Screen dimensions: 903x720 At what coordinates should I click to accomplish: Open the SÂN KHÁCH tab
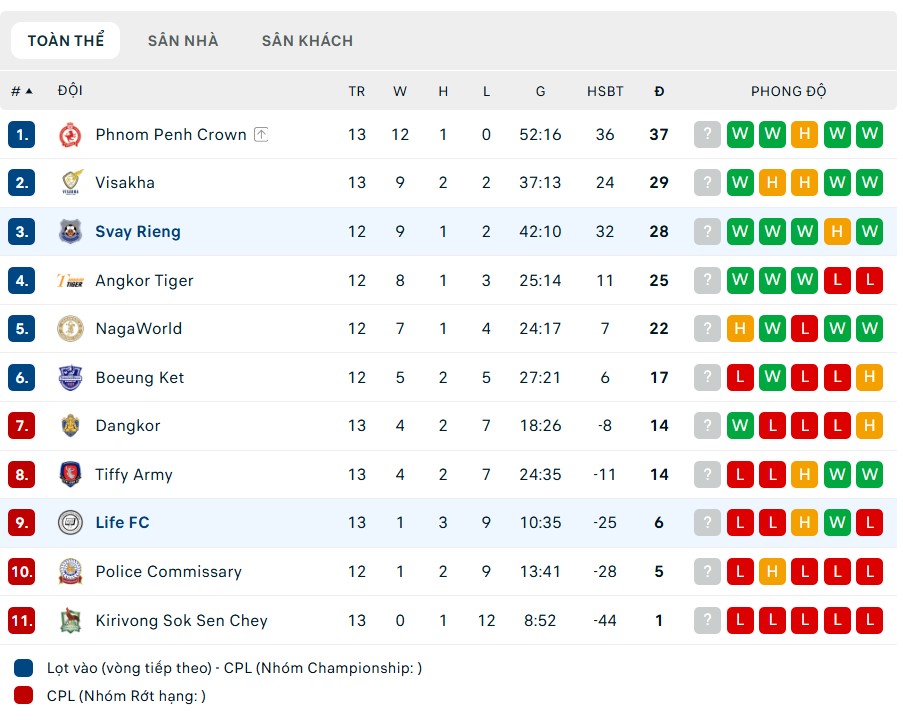click(x=307, y=41)
